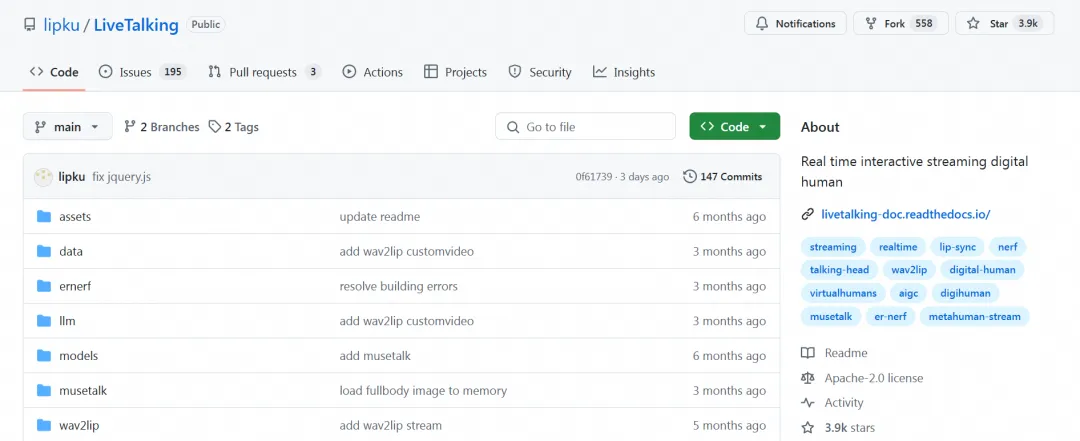1080x441 pixels.
Task: Open the fix jquery.js commit message
Action: pyautogui.click(x=121, y=177)
